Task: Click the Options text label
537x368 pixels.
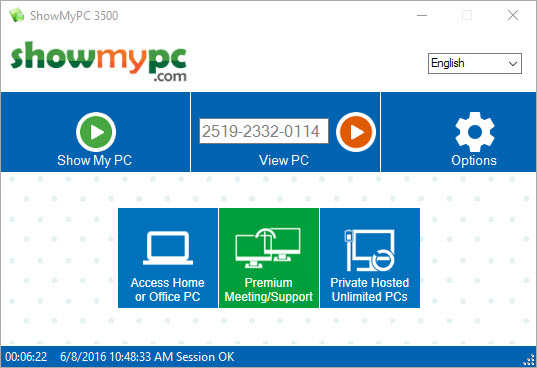Action: 474,160
